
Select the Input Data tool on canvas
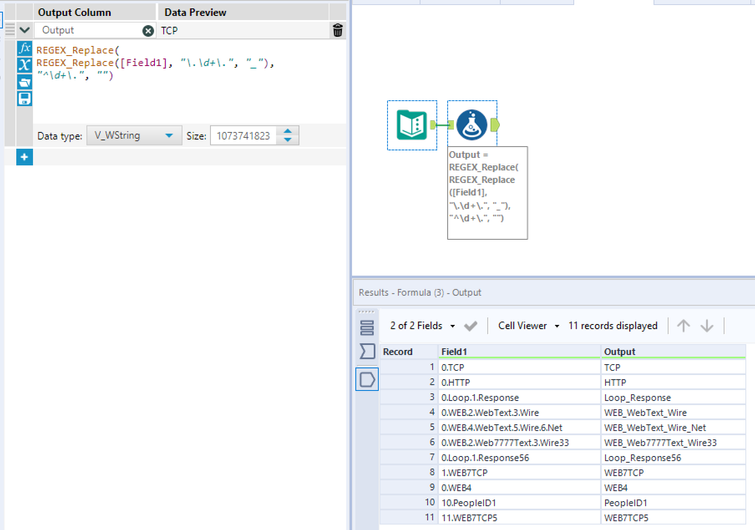coord(412,125)
